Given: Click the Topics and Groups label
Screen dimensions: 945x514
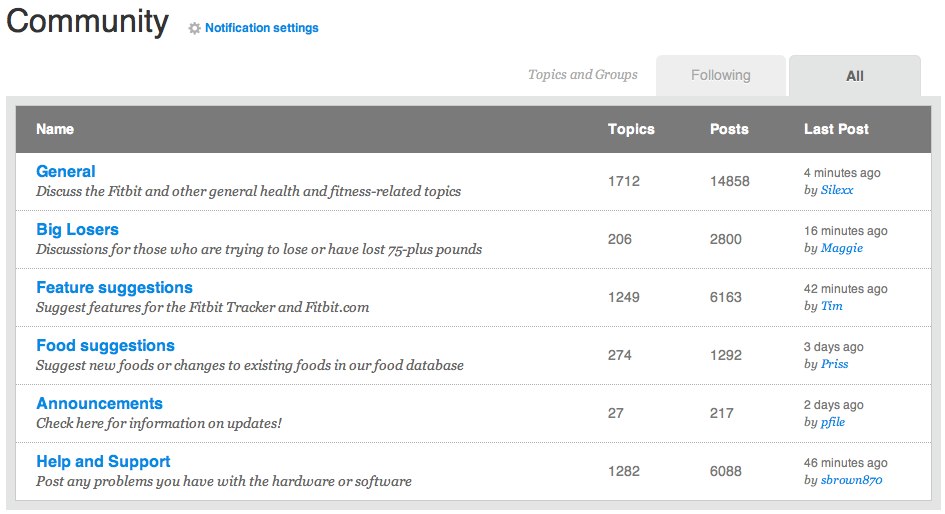Looking at the screenshot, I should [x=583, y=75].
